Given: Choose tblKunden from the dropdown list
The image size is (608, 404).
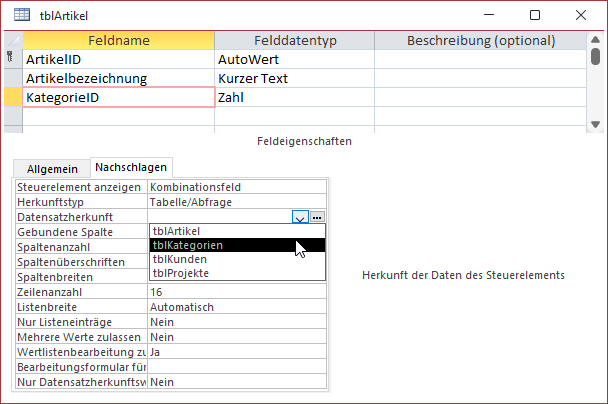Looking at the screenshot, I should coord(237,259).
